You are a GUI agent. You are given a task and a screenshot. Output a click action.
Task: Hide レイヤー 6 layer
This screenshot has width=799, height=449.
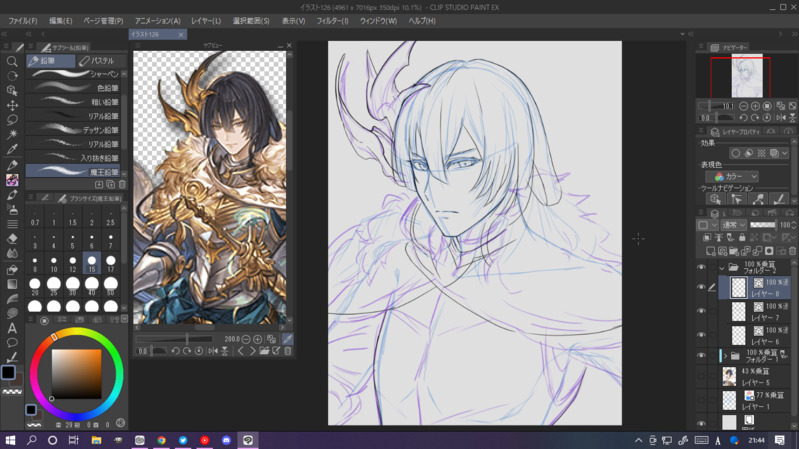click(701, 335)
